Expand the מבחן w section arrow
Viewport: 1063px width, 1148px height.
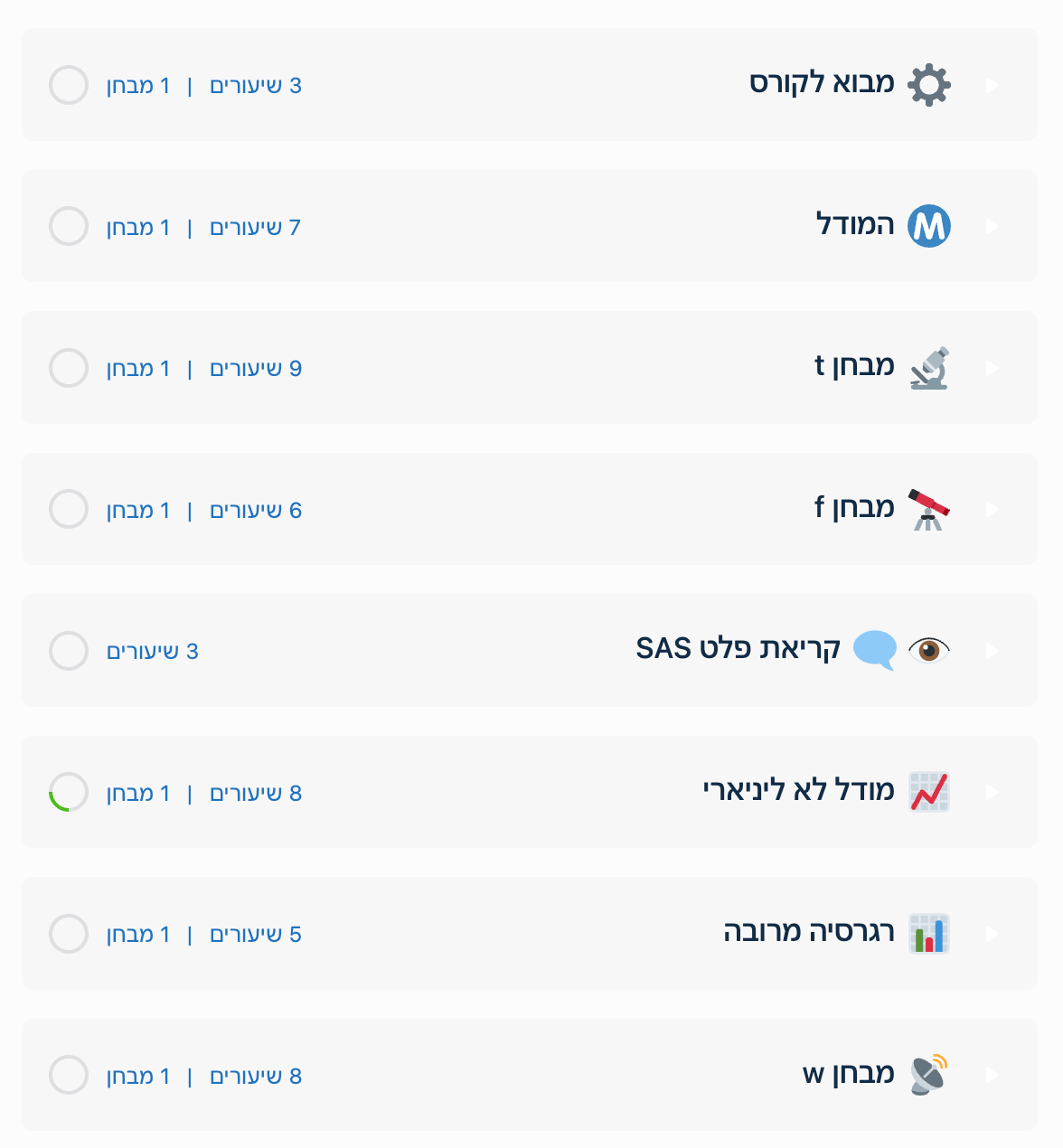tap(992, 1075)
